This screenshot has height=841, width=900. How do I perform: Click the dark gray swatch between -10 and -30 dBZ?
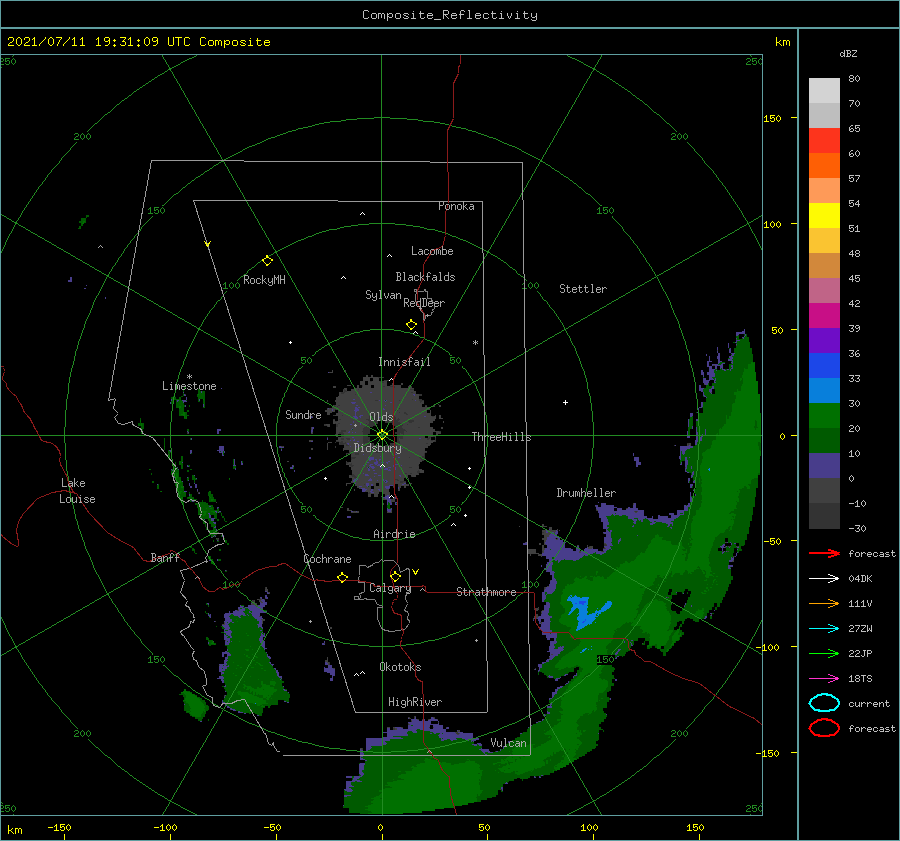pos(824,516)
